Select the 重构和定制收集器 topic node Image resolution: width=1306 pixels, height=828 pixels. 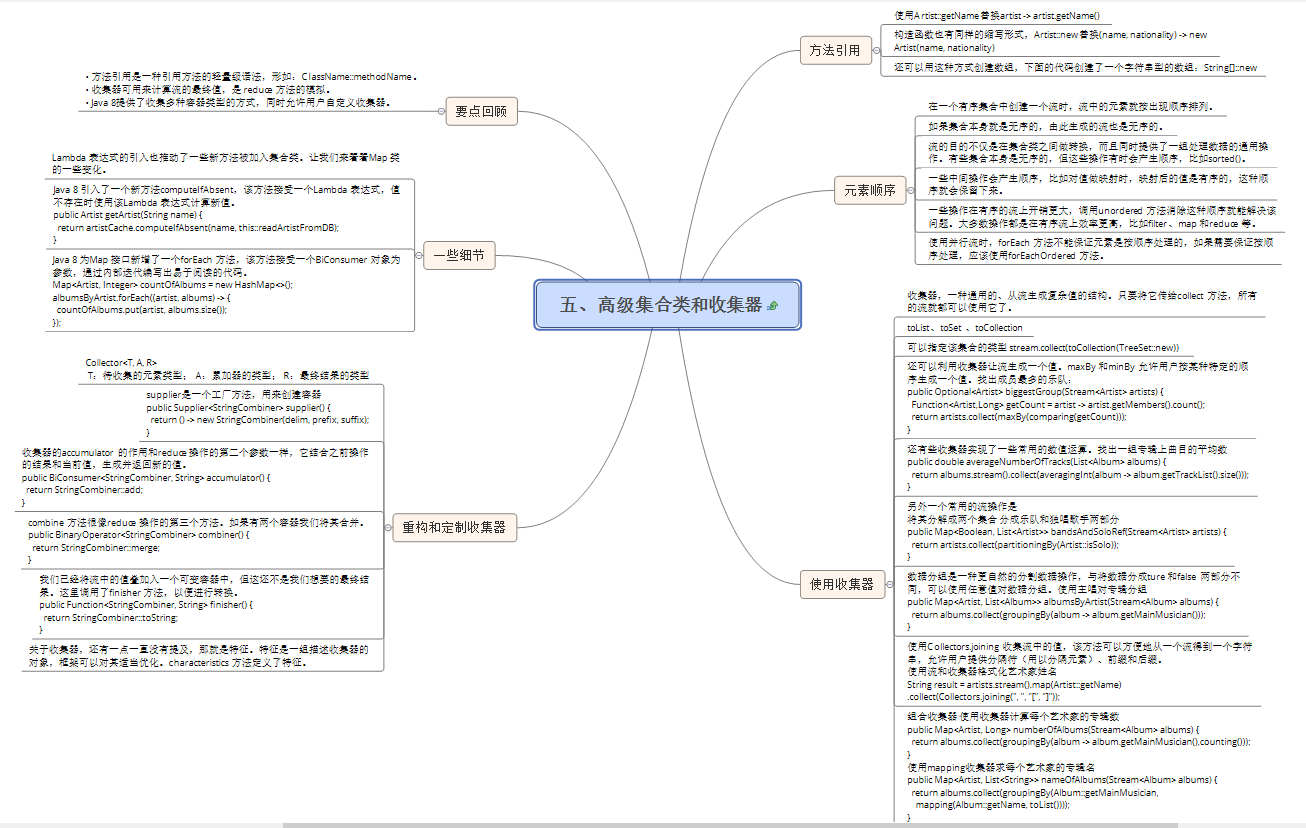pos(454,527)
